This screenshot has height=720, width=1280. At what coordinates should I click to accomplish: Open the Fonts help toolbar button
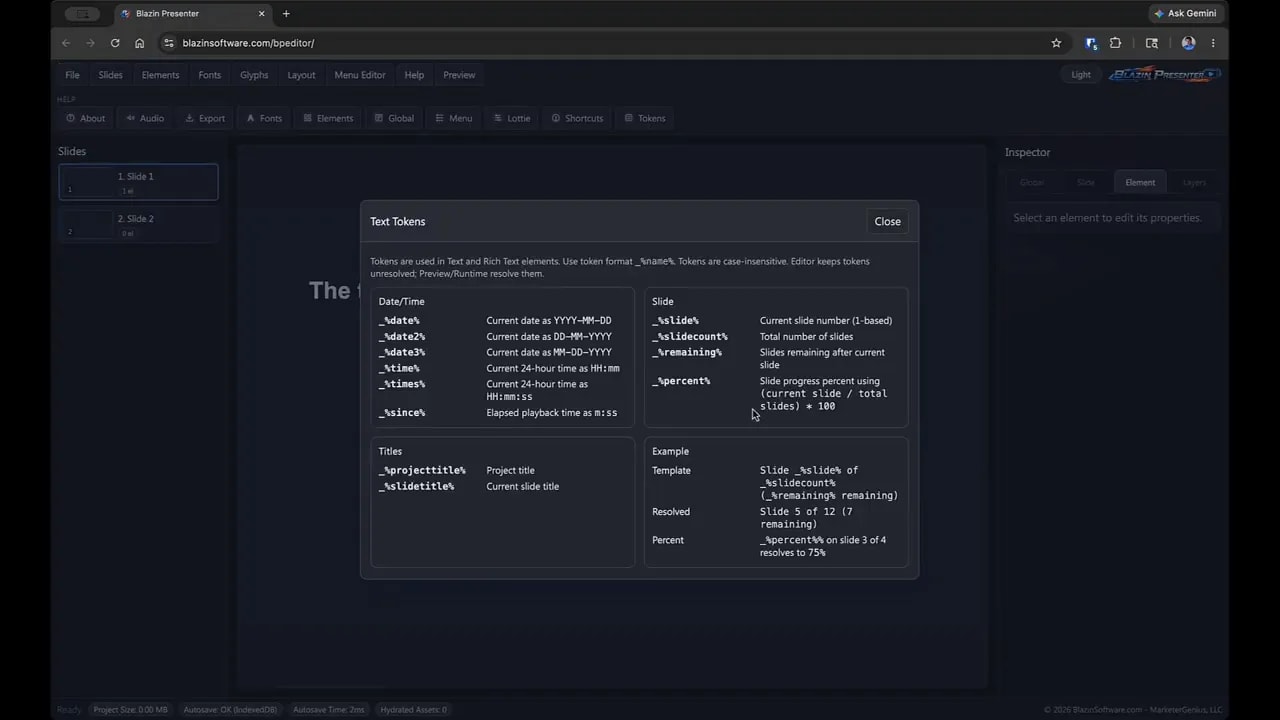pos(264,118)
